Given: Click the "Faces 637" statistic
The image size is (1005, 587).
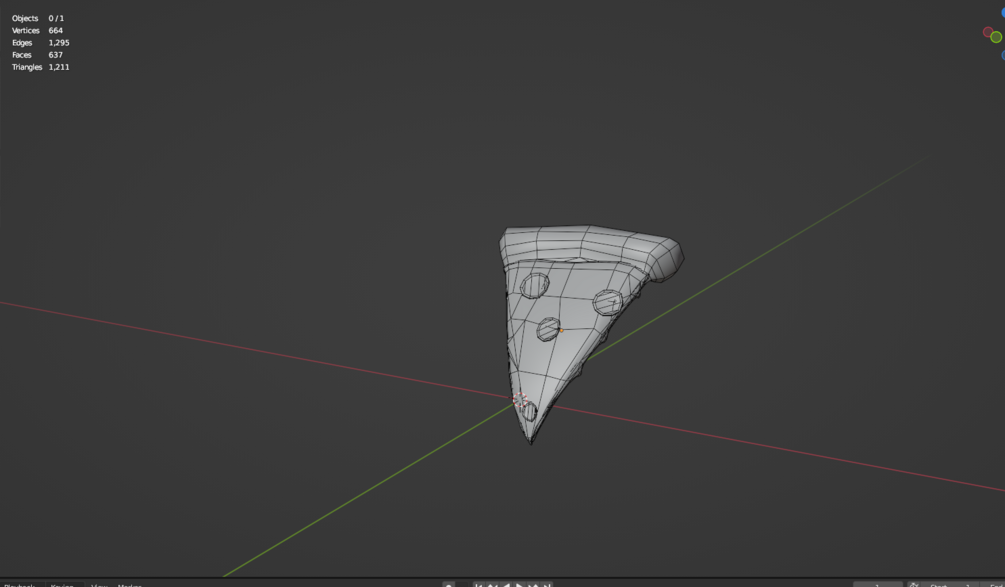Looking at the screenshot, I should tap(37, 55).
